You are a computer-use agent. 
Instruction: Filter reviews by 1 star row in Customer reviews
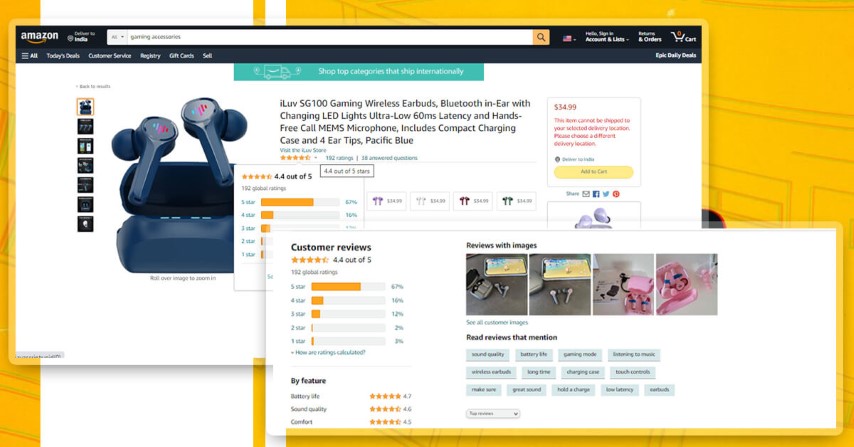(347, 341)
